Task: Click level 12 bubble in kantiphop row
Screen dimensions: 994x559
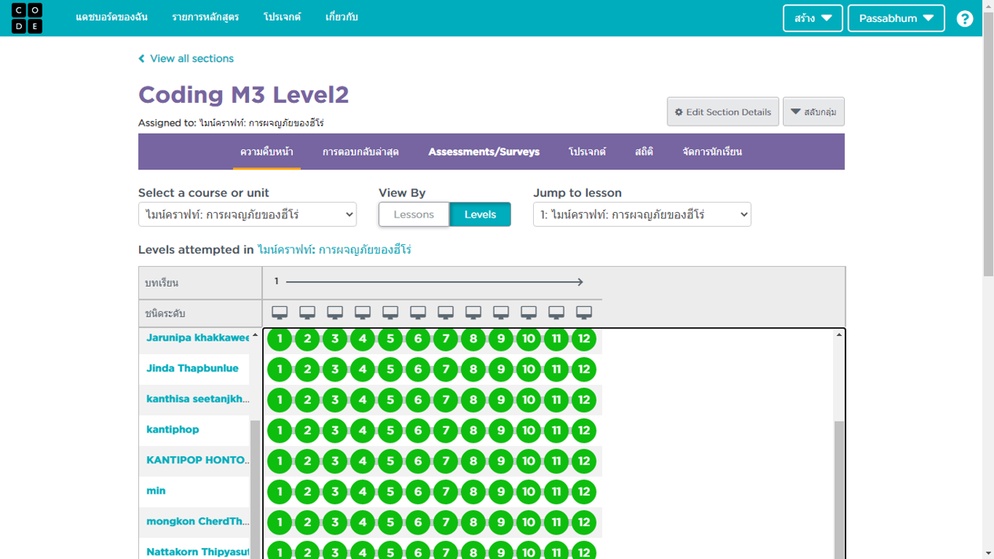Action: click(584, 431)
